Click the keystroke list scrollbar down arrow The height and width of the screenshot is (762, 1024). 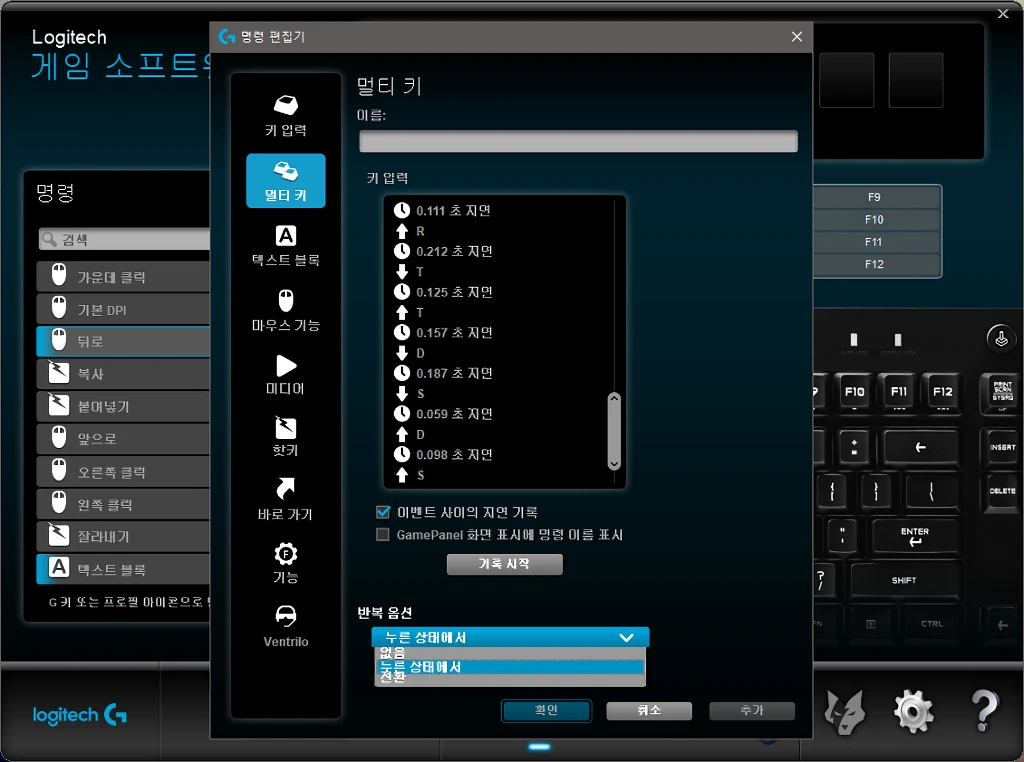click(x=614, y=464)
